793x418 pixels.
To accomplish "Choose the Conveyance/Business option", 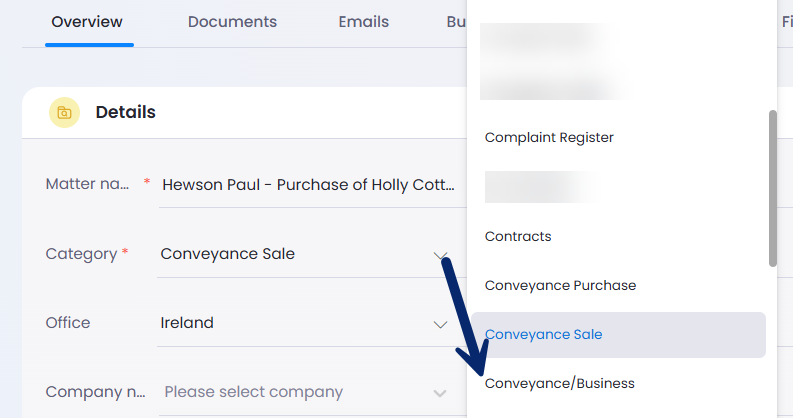I will point(559,384).
